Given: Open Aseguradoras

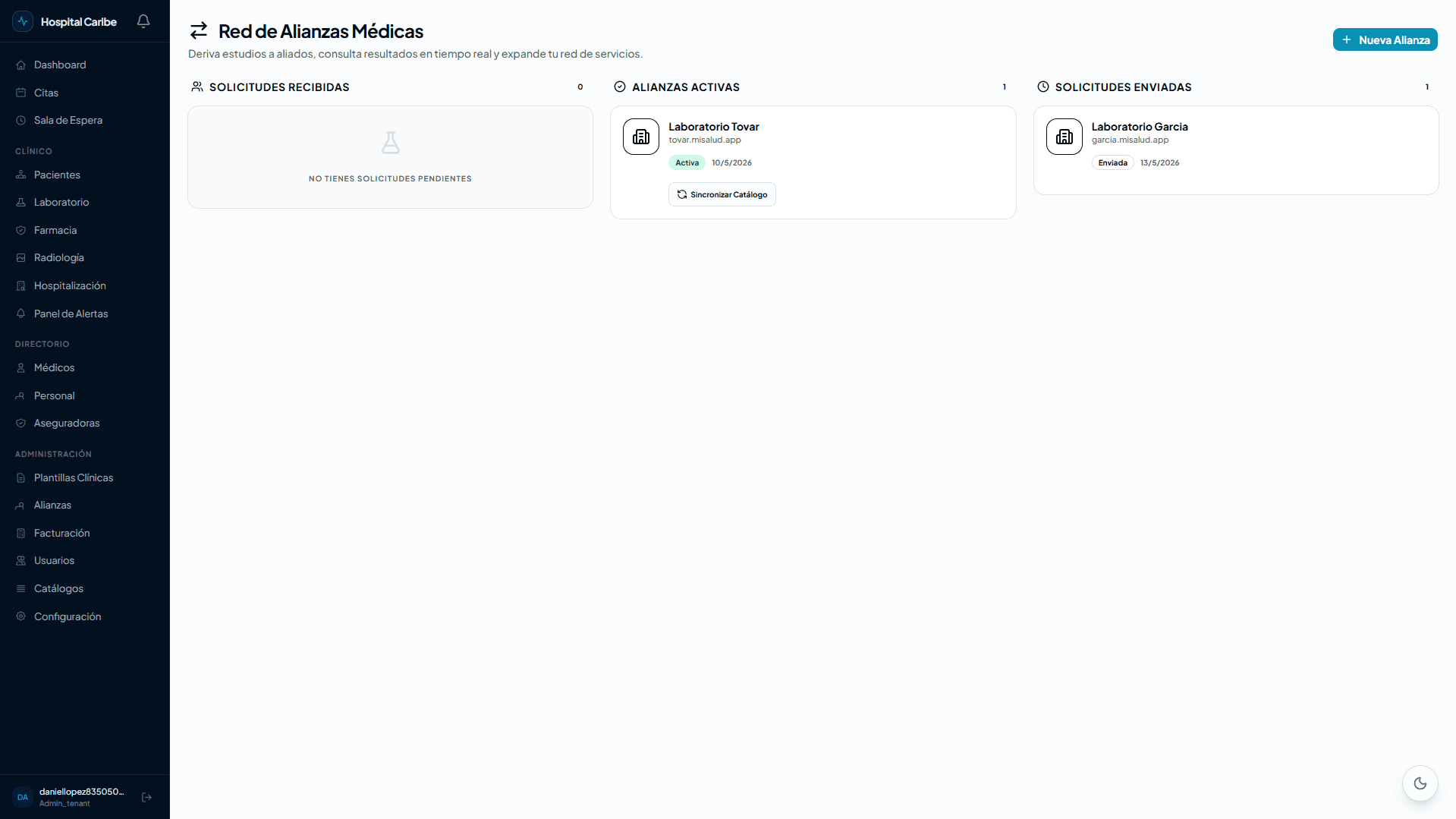Looking at the screenshot, I should (85, 424).
